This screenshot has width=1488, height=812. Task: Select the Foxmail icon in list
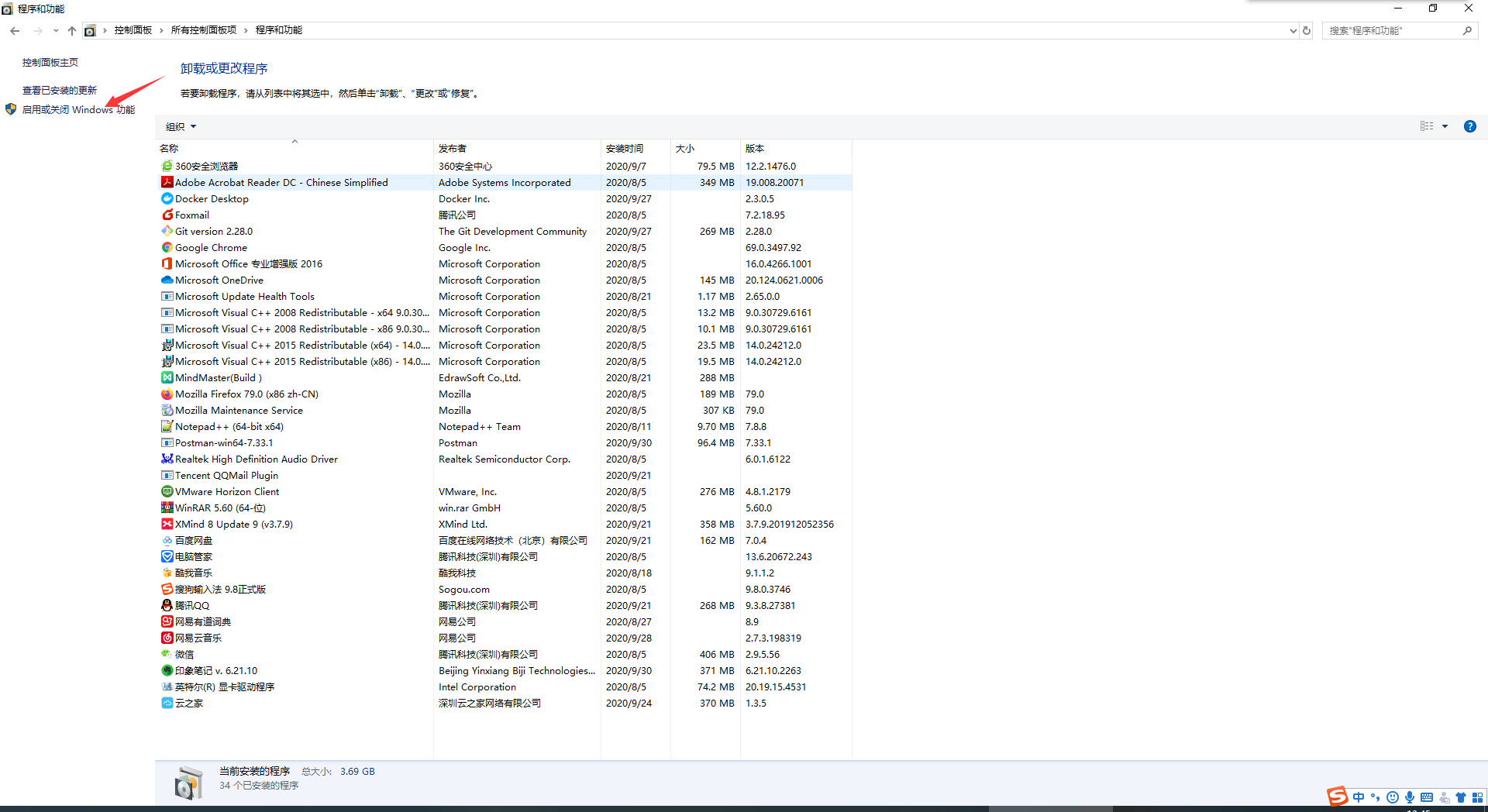click(x=167, y=215)
